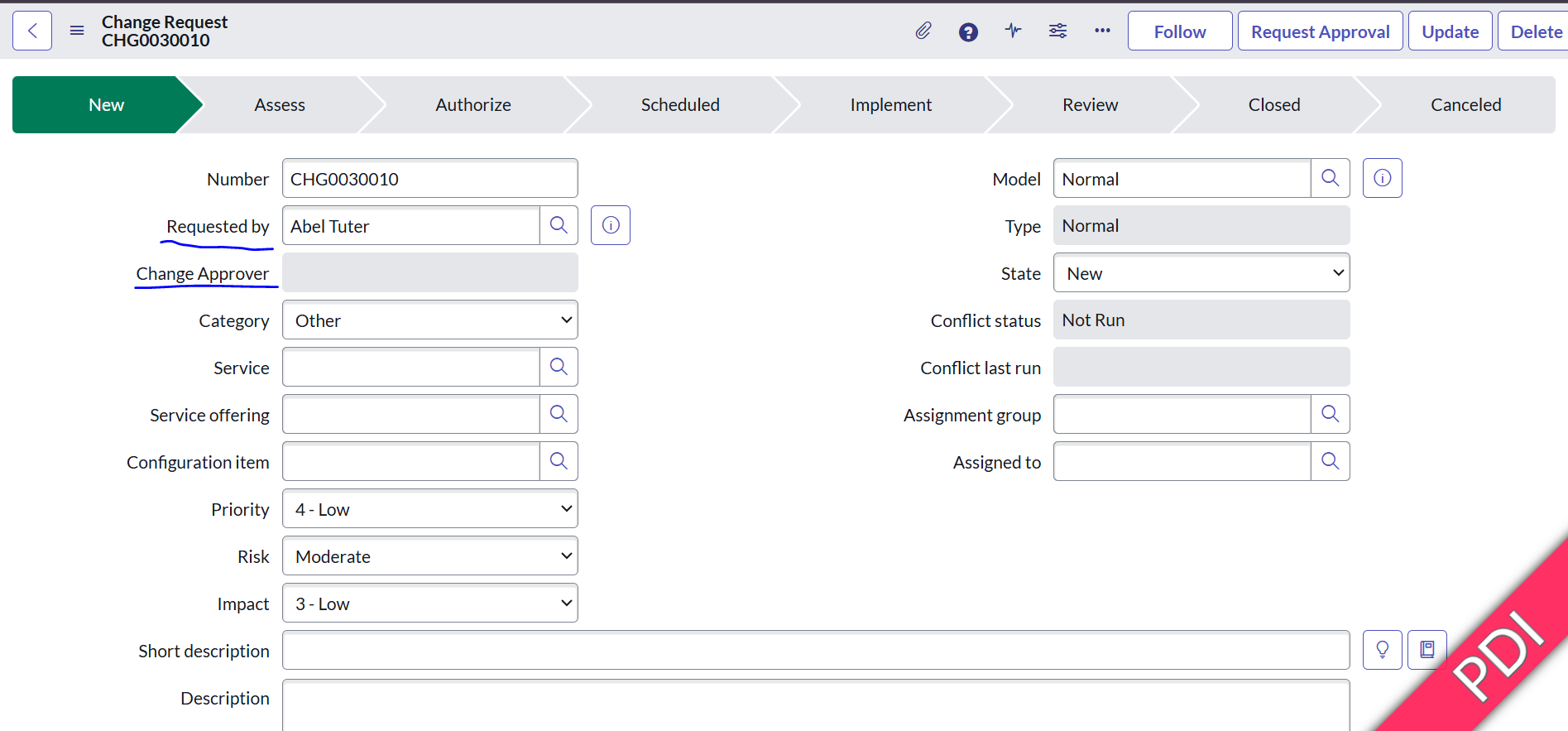Open the Priority dropdown showing 4 - Low
This screenshot has height=731, width=1568.
click(430, 508)
